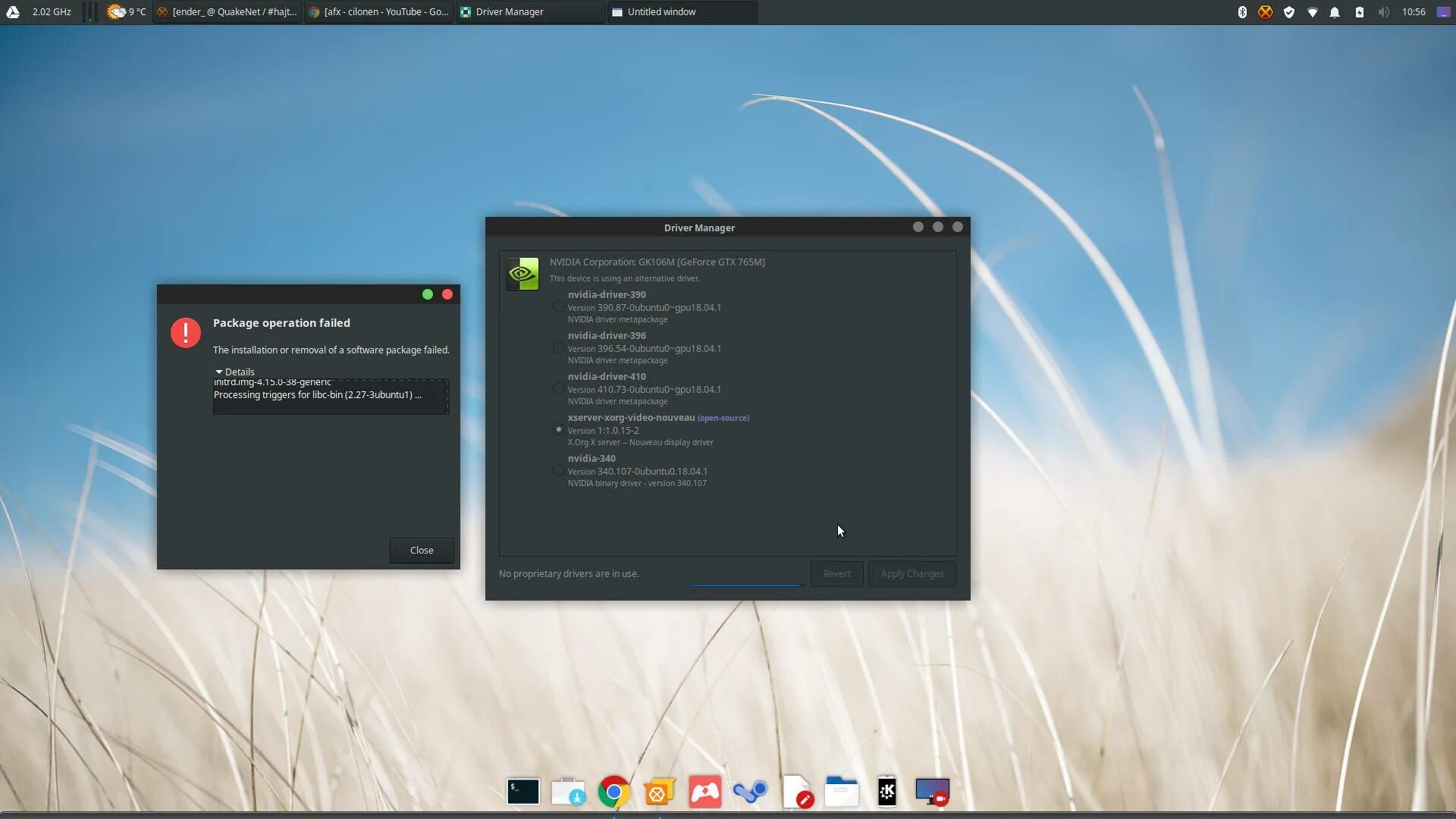The image size is (1456, 819).
Task: Open the Terminal from the dock
Action: [523, 792]
